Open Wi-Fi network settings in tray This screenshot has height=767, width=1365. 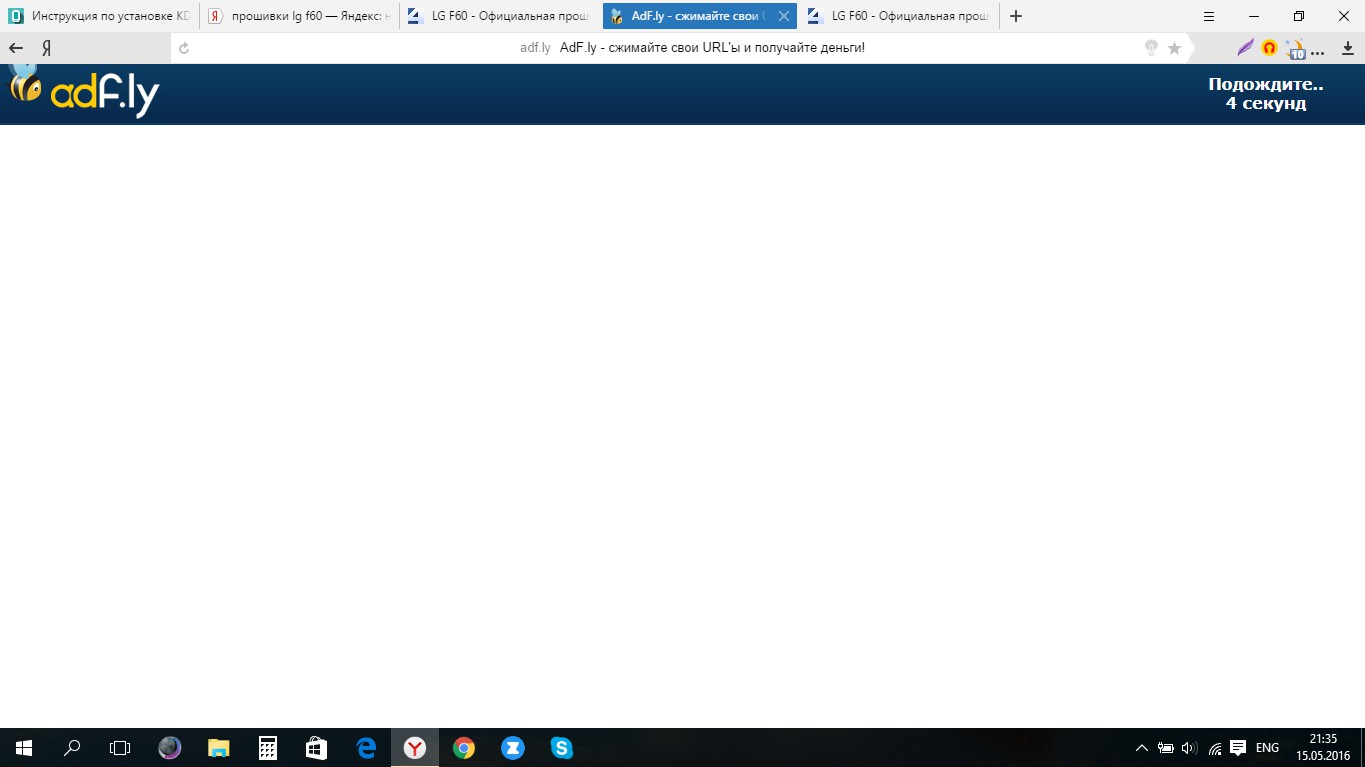1215,748
